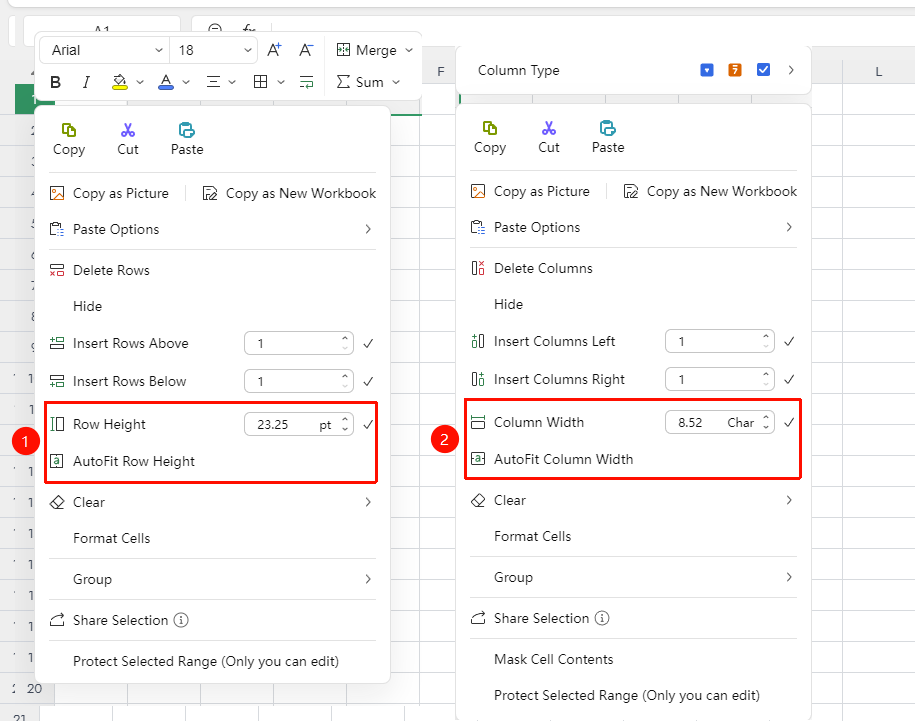Screen dimensions: 915x721
Task: Select the blue dropdown column type icon
Action: 707,70
